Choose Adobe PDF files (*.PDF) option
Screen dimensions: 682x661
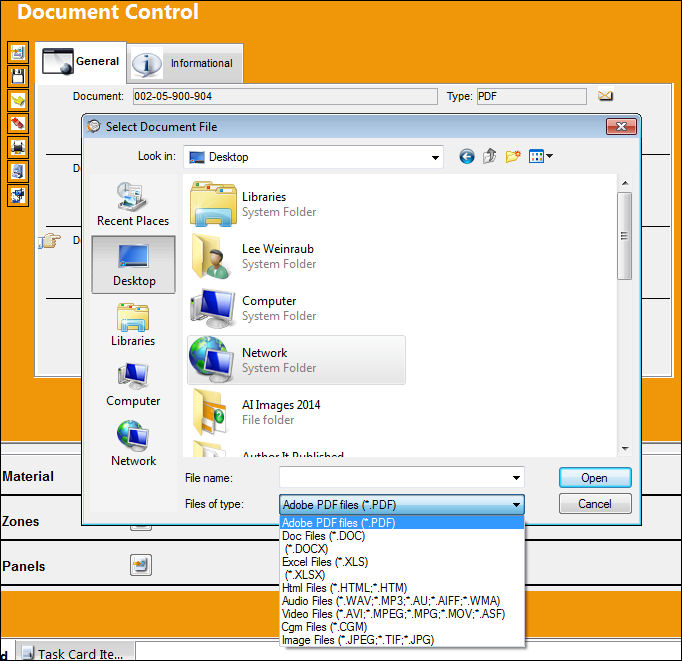click(x=402, y=523)
